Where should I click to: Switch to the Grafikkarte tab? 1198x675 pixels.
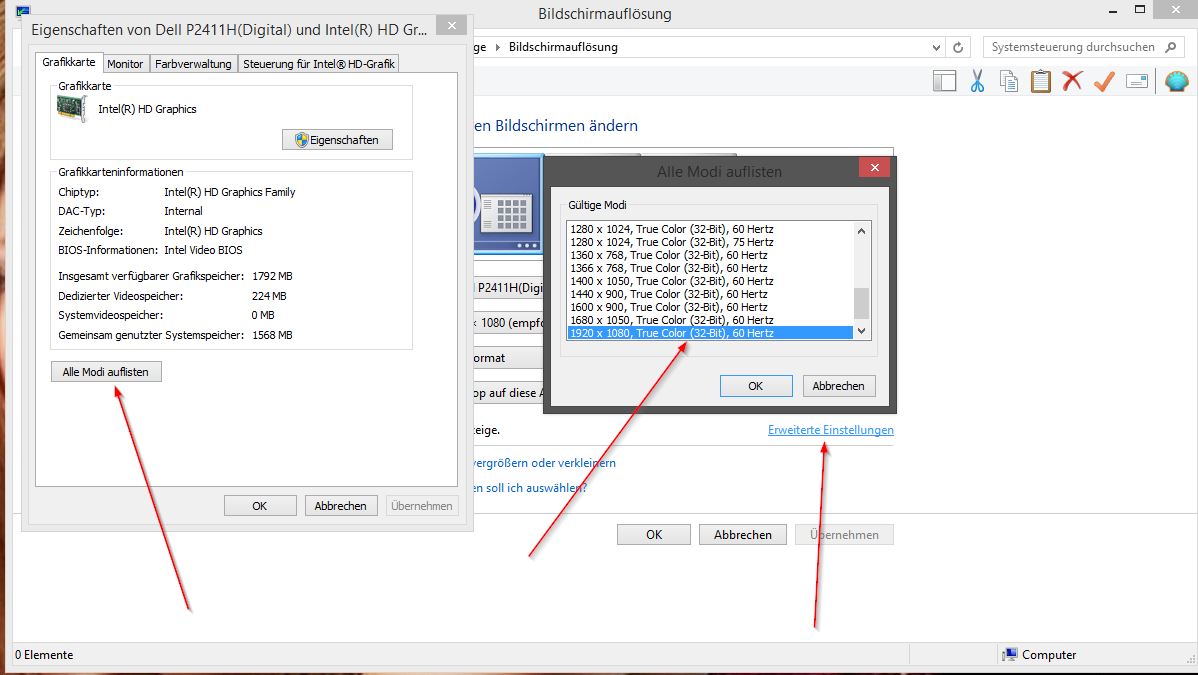pos(69,62)
